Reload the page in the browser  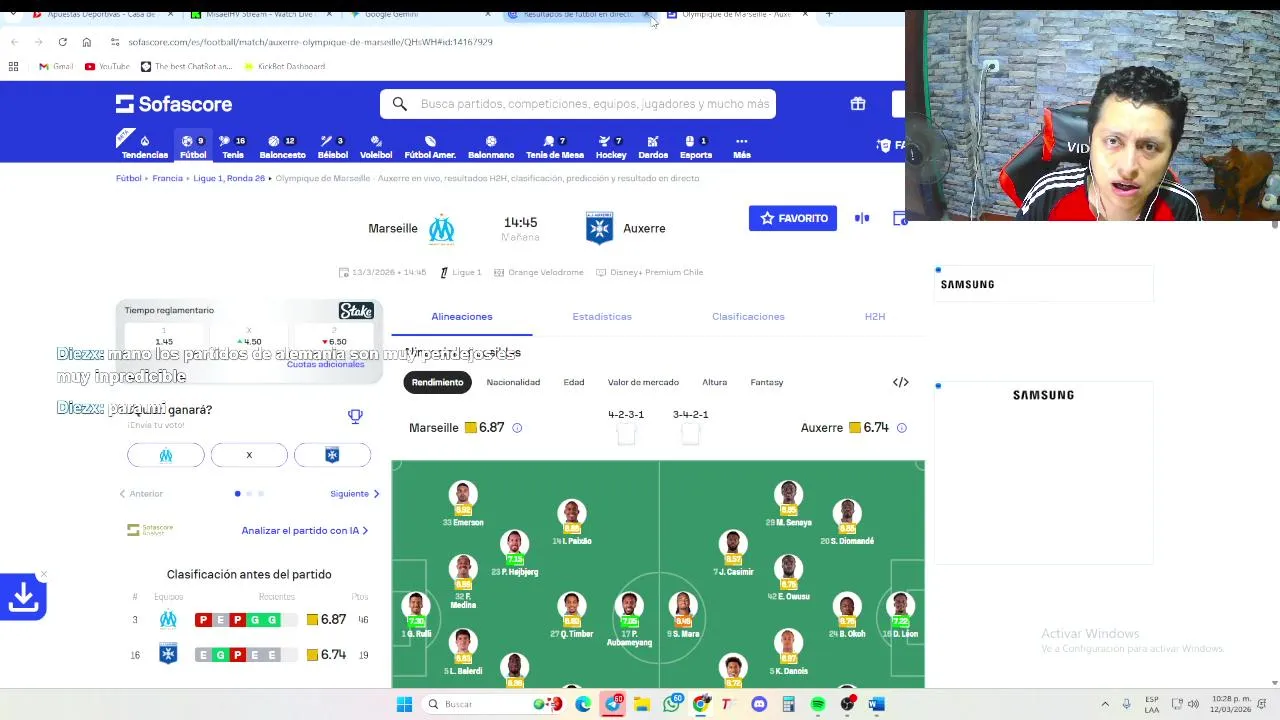pos(62,42)
